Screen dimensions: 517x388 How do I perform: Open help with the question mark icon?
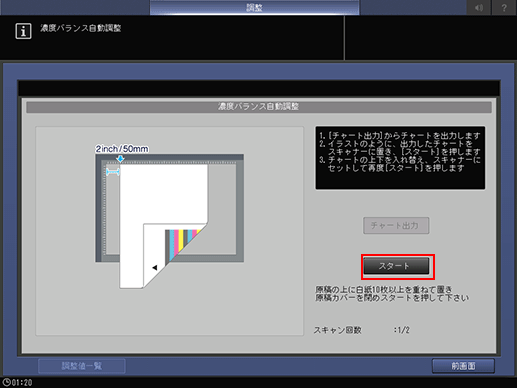coord(504,7)
